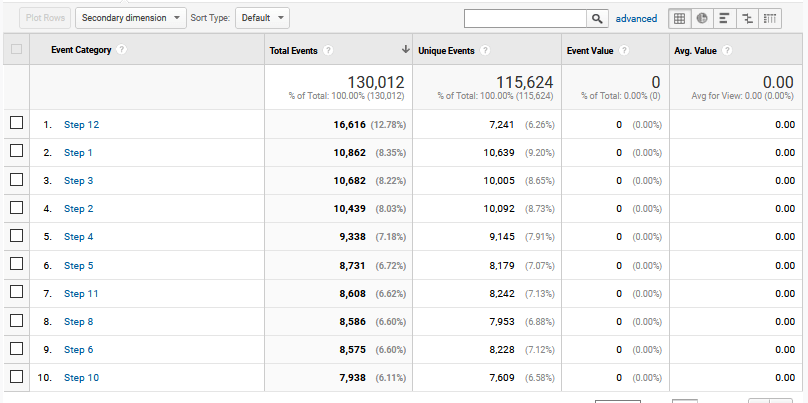Select the performance bar view icon

[x=725, y=18]
